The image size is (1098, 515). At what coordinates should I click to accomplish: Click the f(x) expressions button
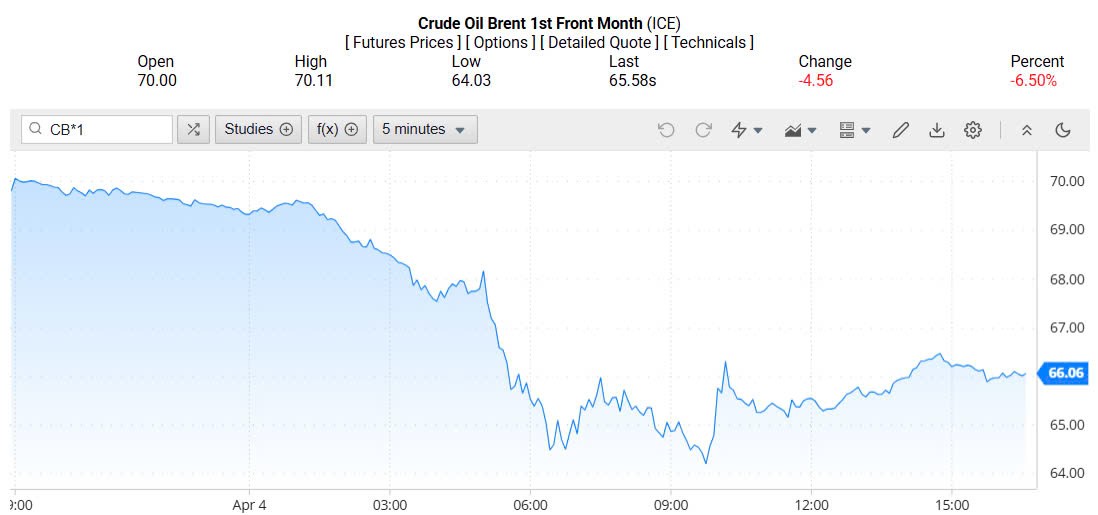pyautogui.click(x=337, y=130)
